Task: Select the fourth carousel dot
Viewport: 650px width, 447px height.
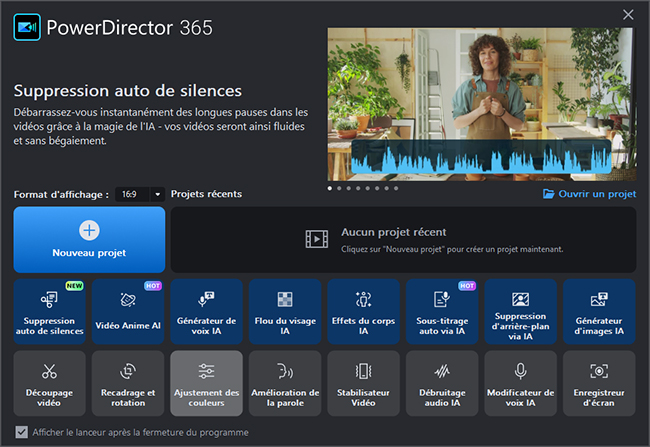Action: pos(358,188)
